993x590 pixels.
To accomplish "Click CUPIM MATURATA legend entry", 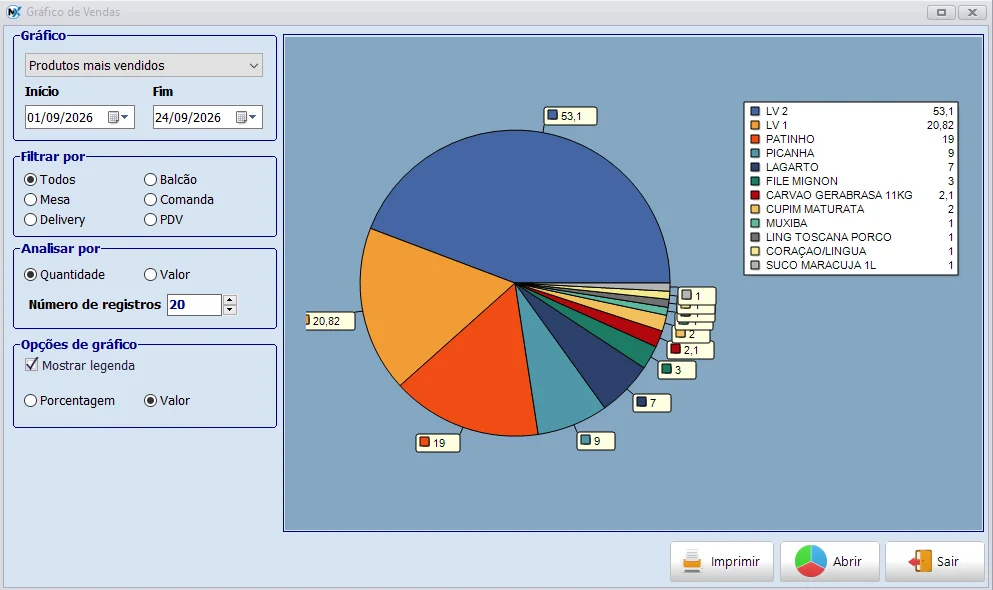I will click(815, 209).
